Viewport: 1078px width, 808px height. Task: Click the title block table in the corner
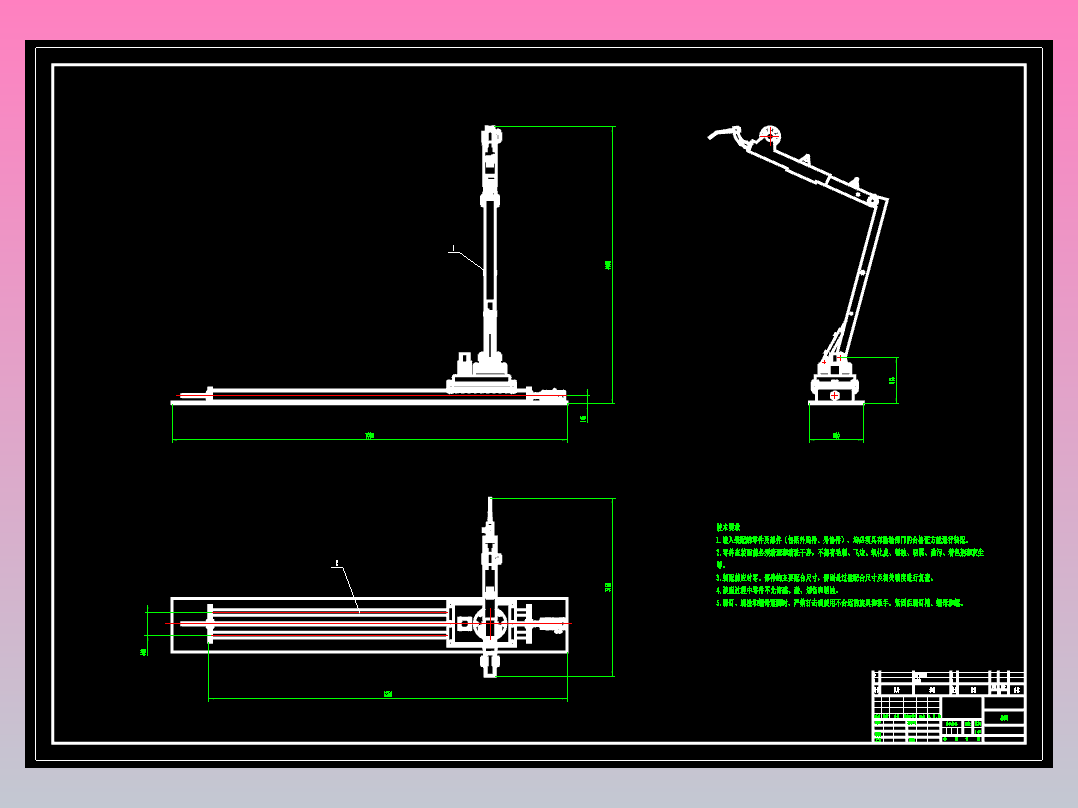pyautogui.click(x=949, y=707)
